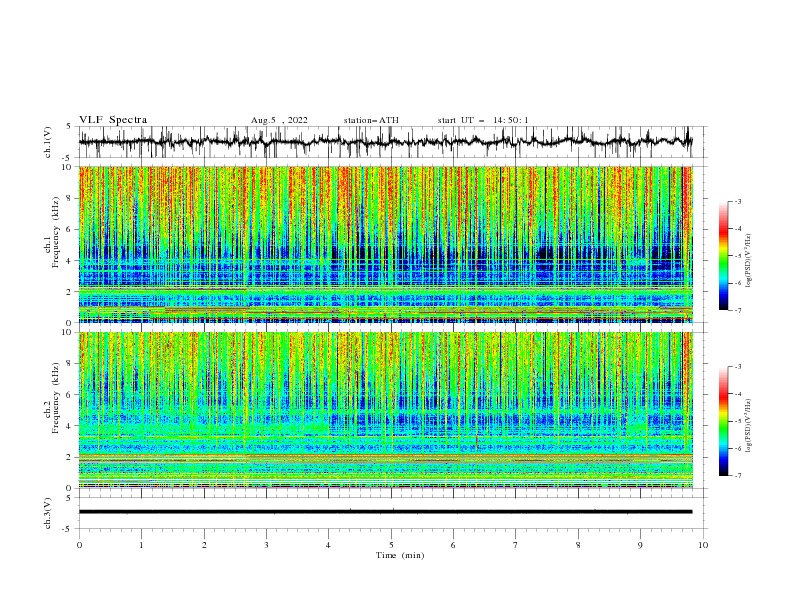Click time axis tick label '5'
The image size is (792, 612).
click(x=391, y=545)
